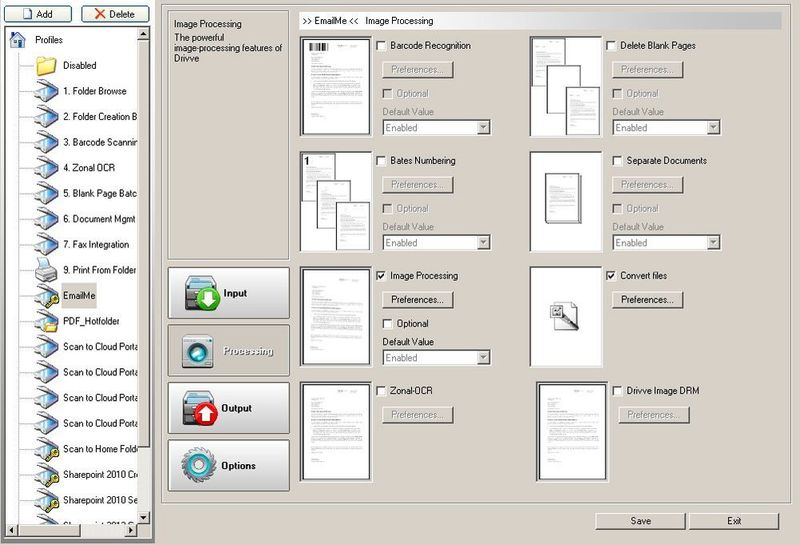The height and width of the screenshot is (545, 800).
Task: Open the Output section
Action: click(x=229, y=408)
